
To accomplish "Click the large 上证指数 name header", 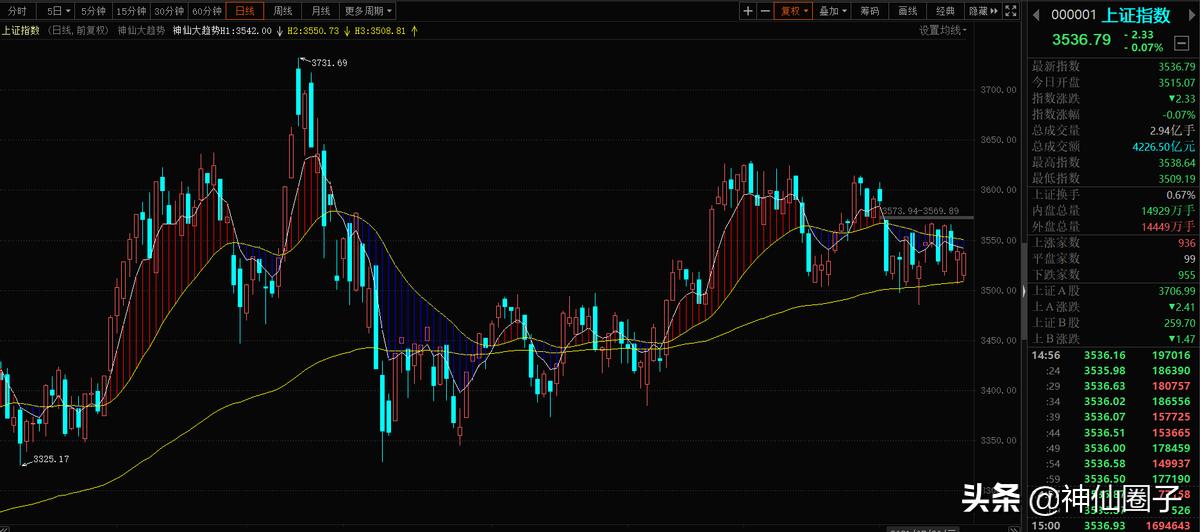I will coord(1138,15).
